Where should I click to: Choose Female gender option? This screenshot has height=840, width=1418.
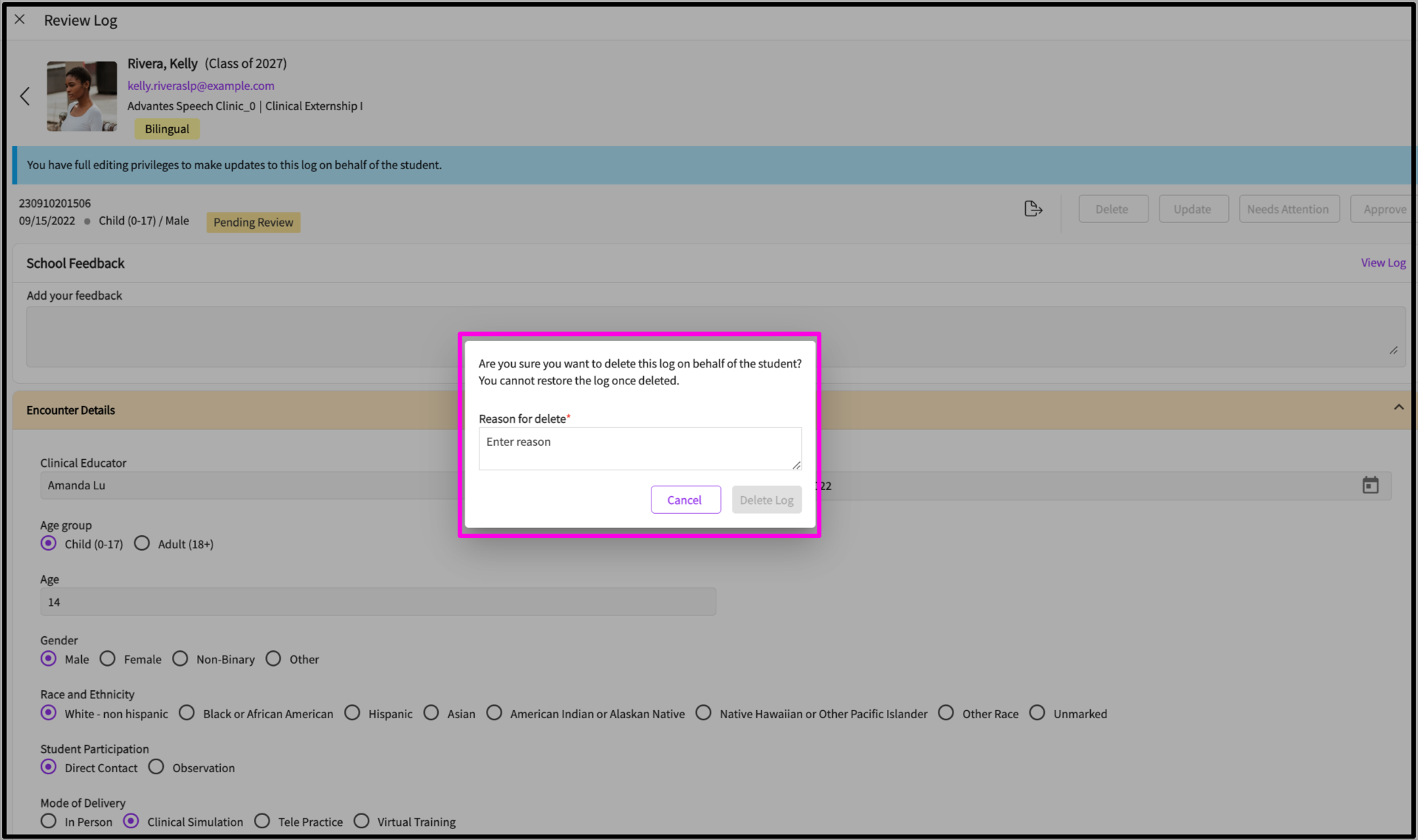point(108,659)
